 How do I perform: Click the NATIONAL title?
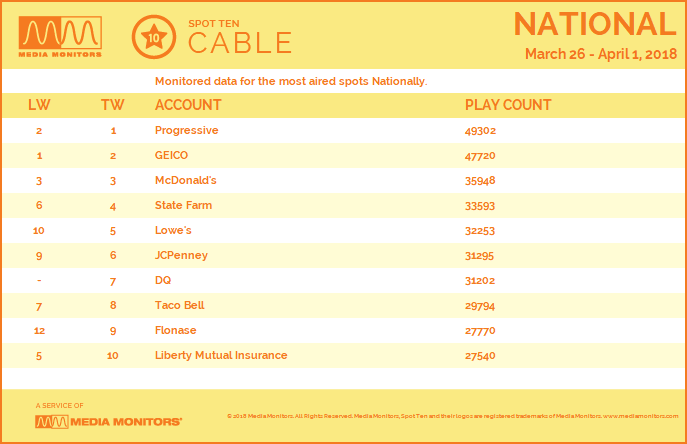pos(594,24)
